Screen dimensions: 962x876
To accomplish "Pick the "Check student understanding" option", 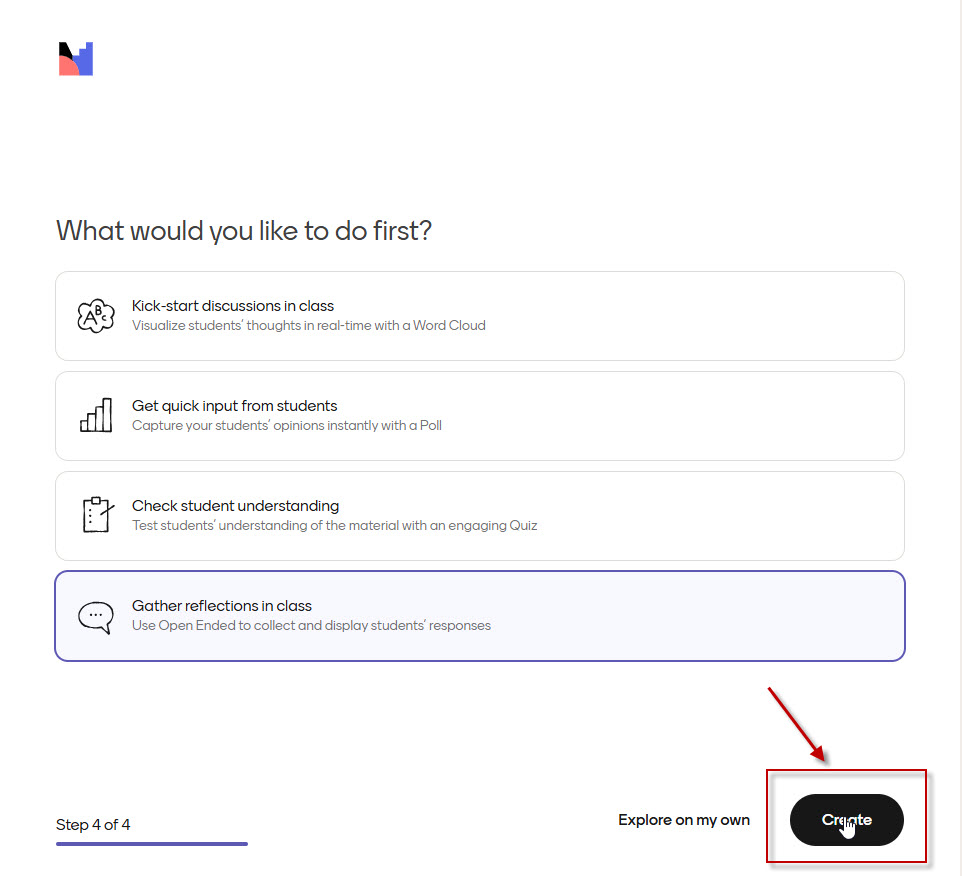I will [235, 506].
